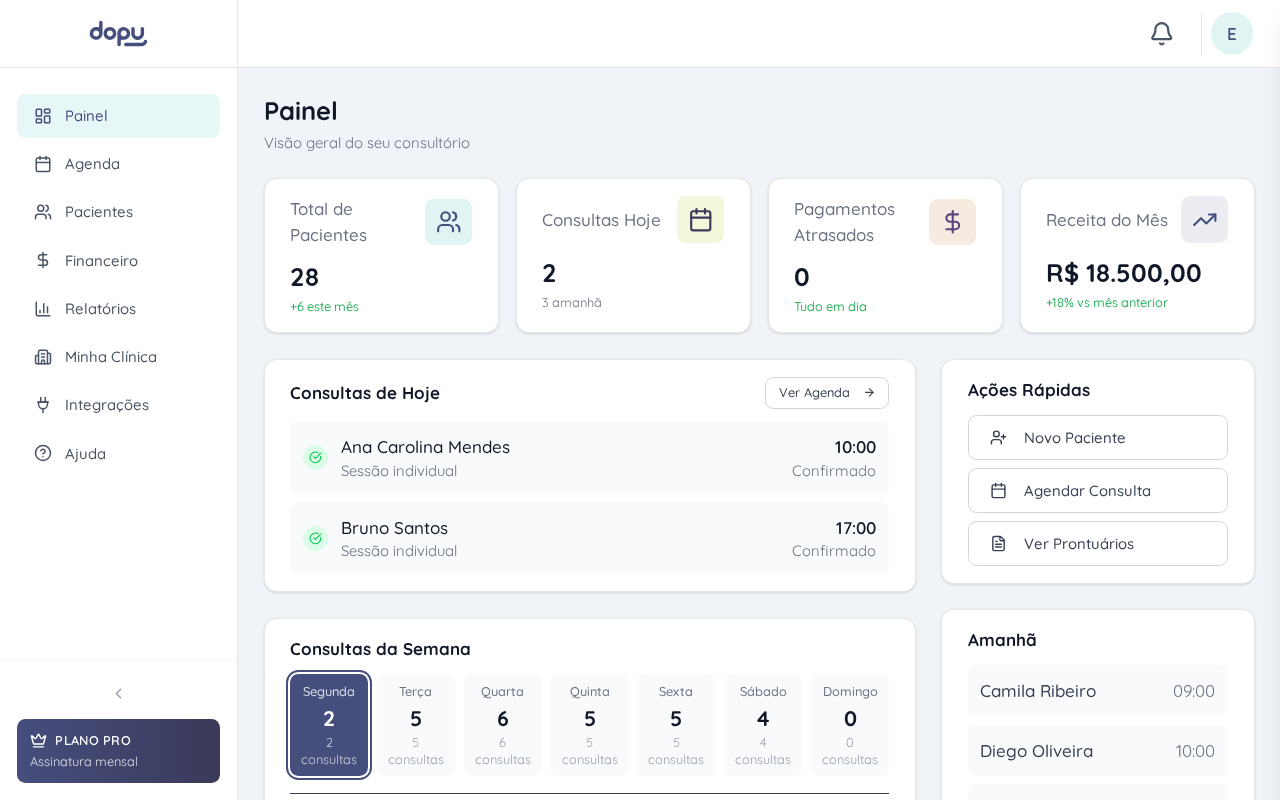The width and height of the screenshot is (1280, 800).
Task: Click the '3 amanhã' text
Action: (572, 303)
